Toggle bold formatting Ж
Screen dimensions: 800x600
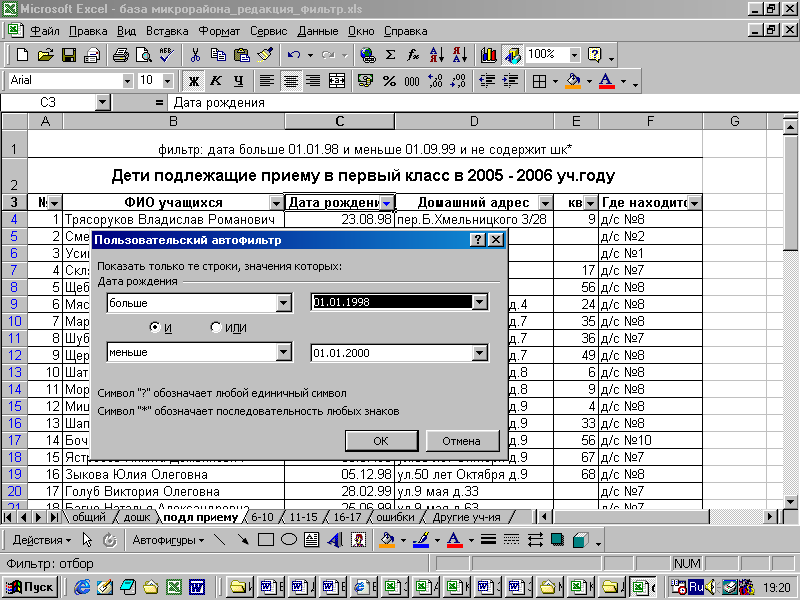pyautogui.click(x=194, y=81)
